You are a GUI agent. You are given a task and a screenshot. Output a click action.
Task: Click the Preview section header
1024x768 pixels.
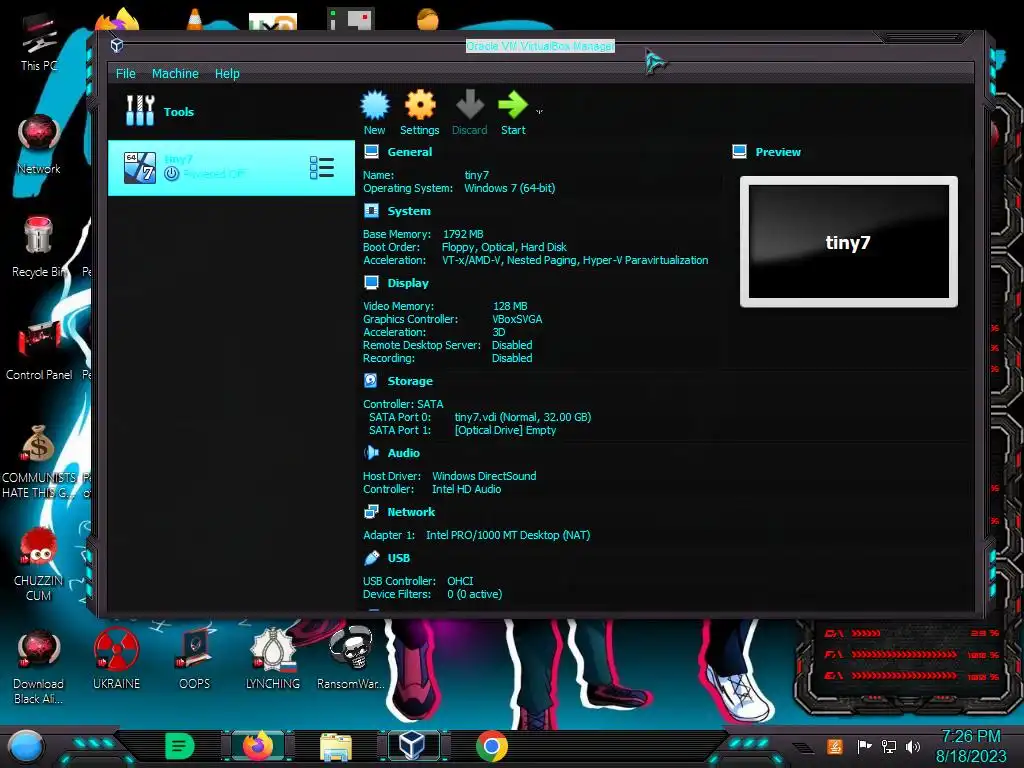[778, 152]
